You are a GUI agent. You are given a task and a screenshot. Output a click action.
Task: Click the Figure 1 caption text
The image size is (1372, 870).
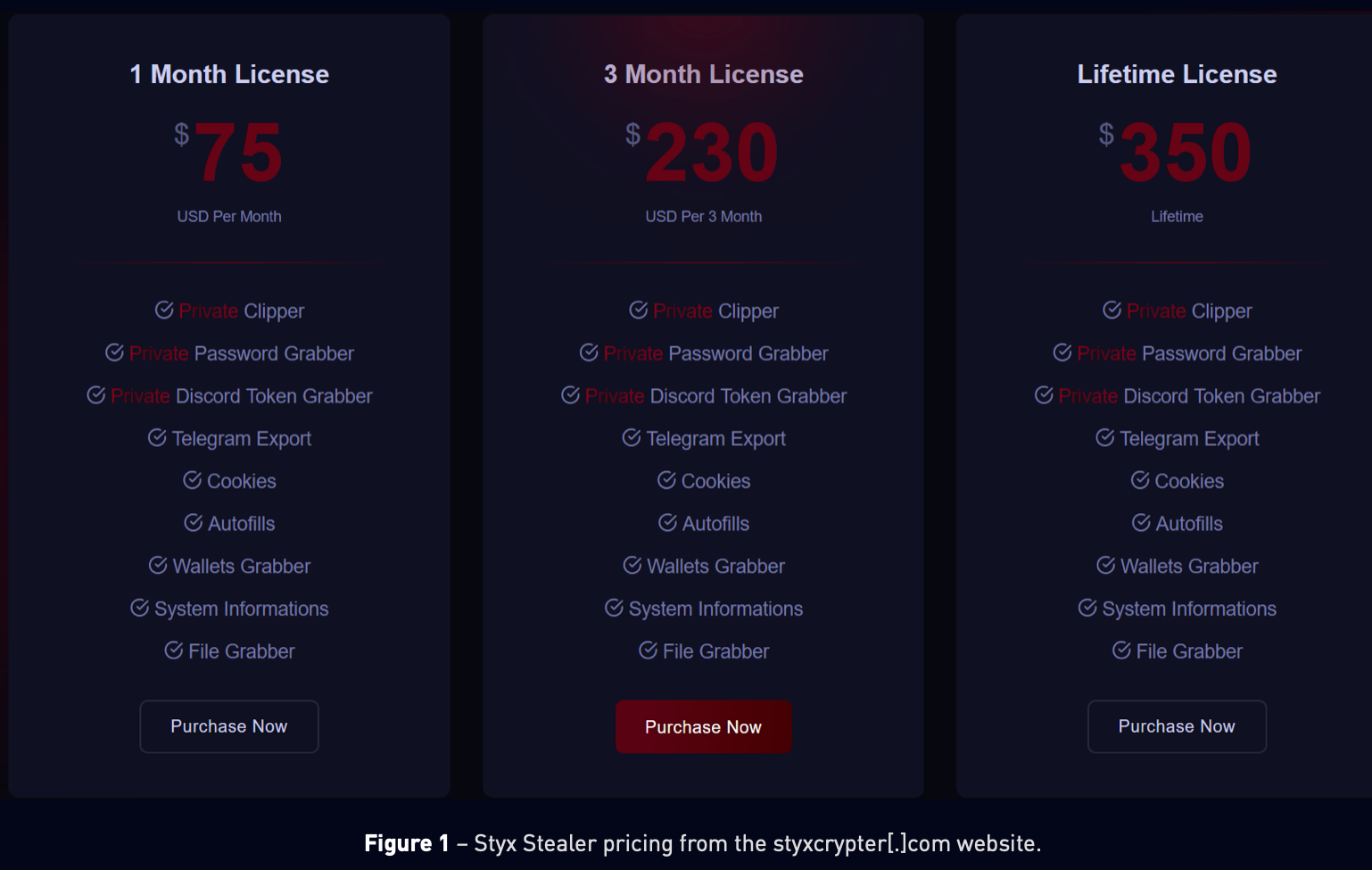coord(703,843)
